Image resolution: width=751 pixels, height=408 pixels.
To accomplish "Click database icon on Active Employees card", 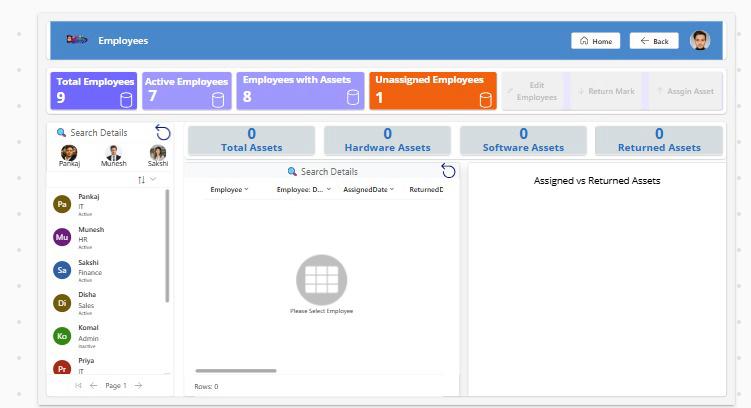I will point(218,100).
